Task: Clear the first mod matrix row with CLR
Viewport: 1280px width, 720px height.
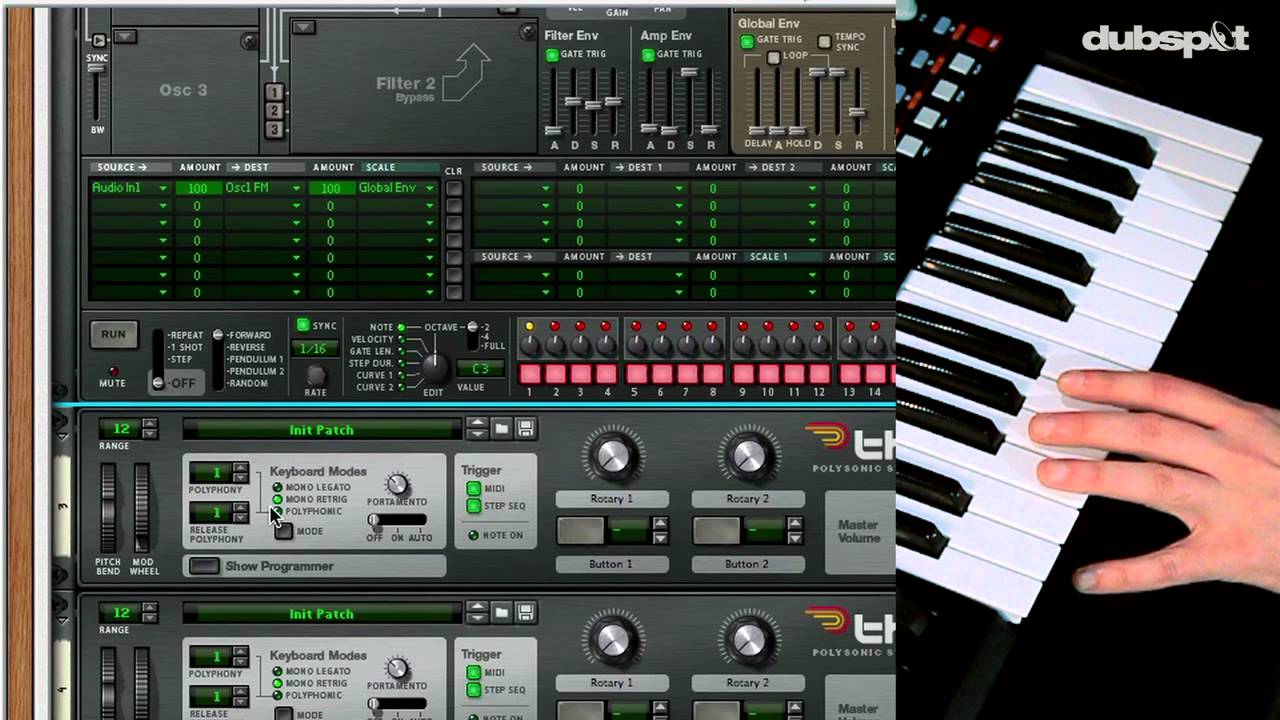Action: point(454,188)
